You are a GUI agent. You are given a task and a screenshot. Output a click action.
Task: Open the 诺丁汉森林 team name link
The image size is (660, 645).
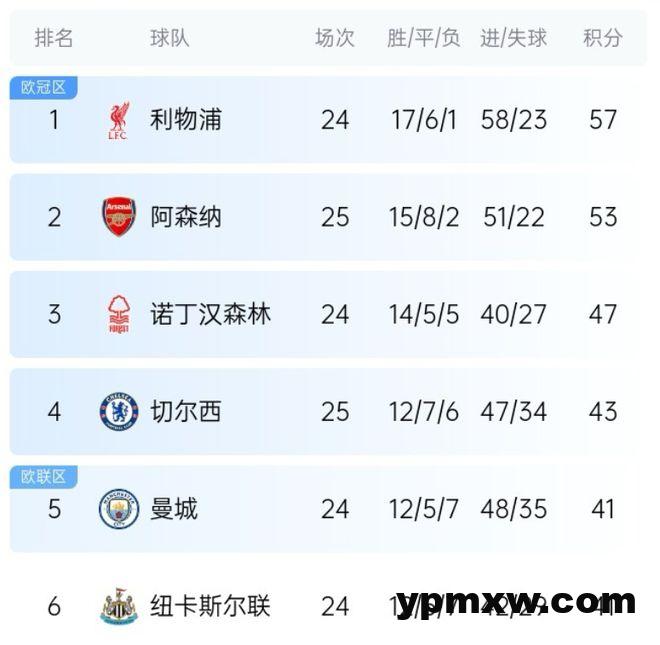click(x=210, y=314)
